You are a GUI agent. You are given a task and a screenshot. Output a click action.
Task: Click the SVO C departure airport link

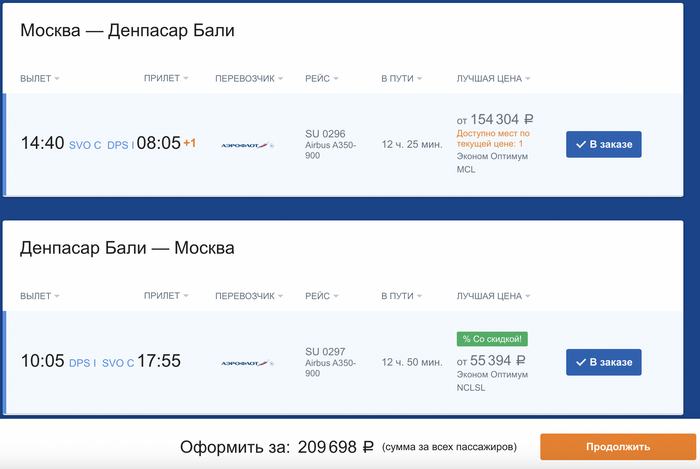[86, 145]
